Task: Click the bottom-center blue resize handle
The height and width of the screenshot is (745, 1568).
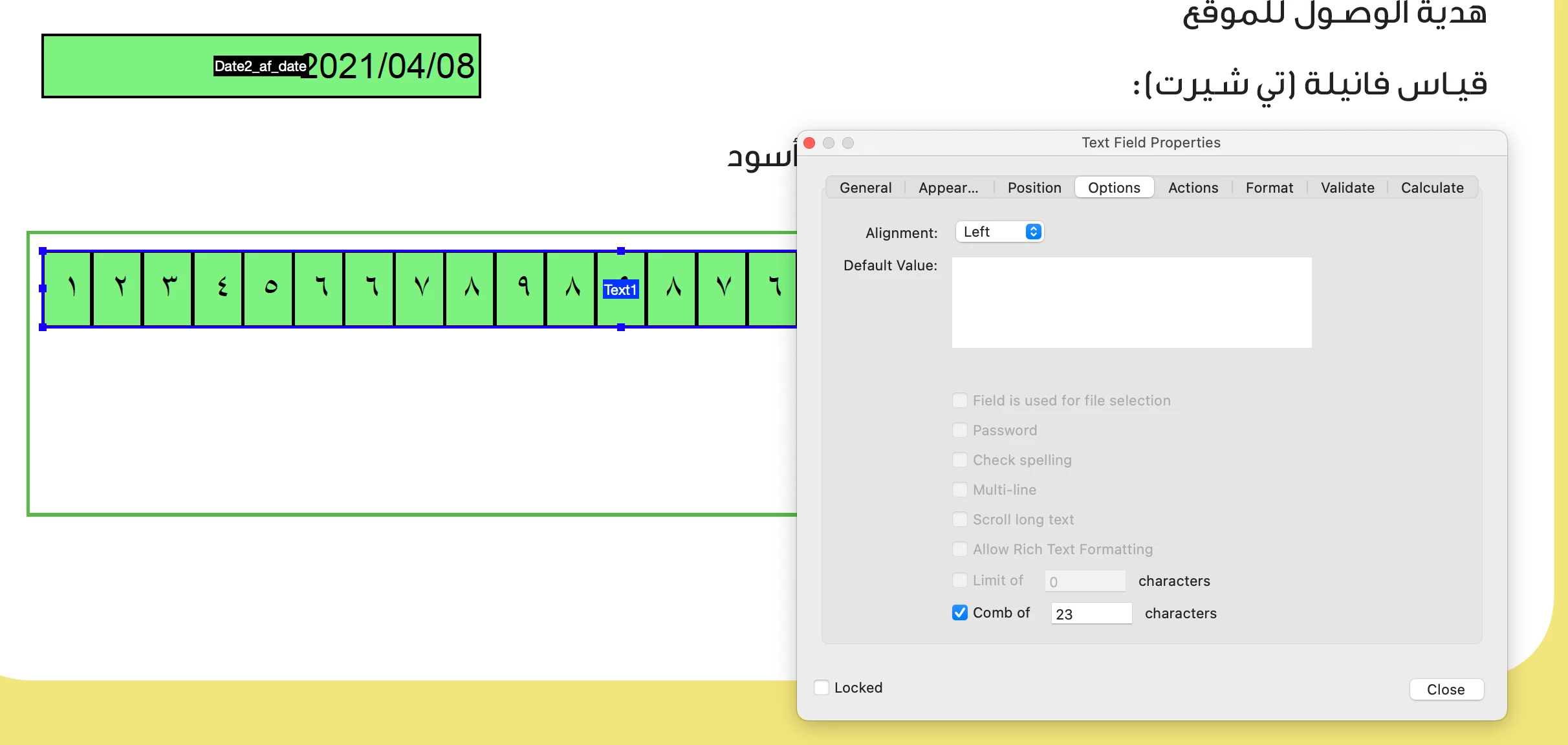Action: point(621,327)
